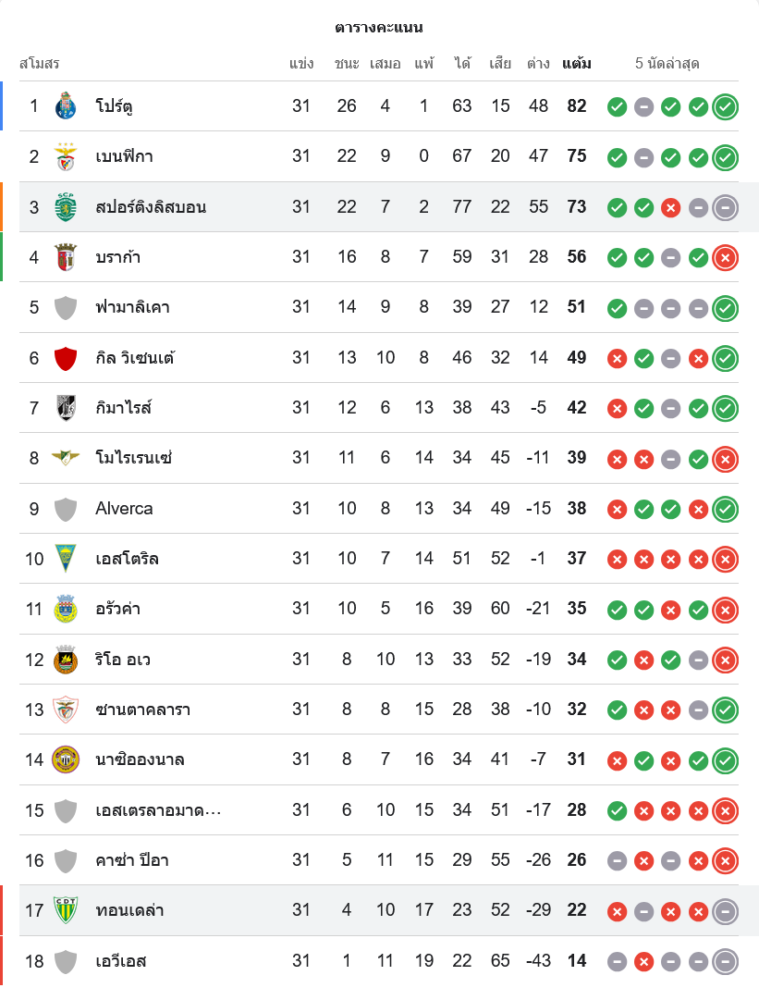Click the Braga club crest icon

pos(66,257)
